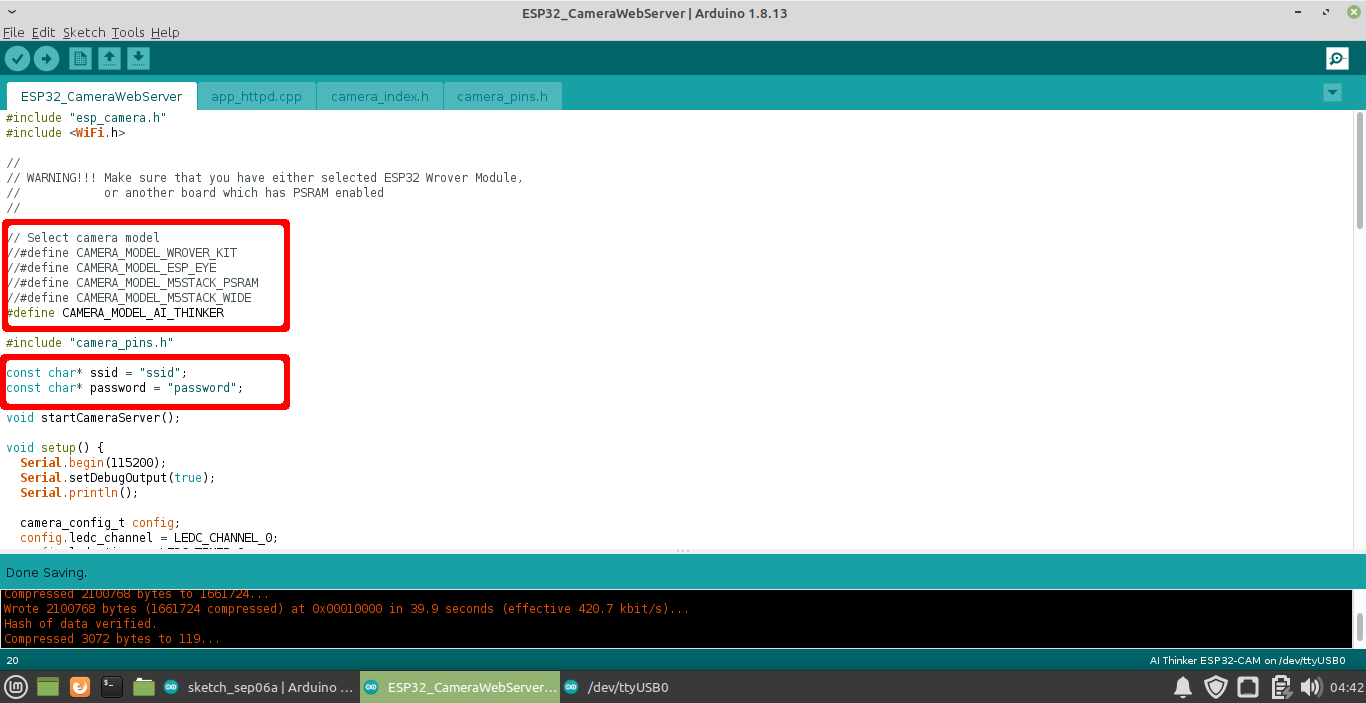Create a new sketch with New icon
This screenshot has height=703, width=1366.
point(80,58)
